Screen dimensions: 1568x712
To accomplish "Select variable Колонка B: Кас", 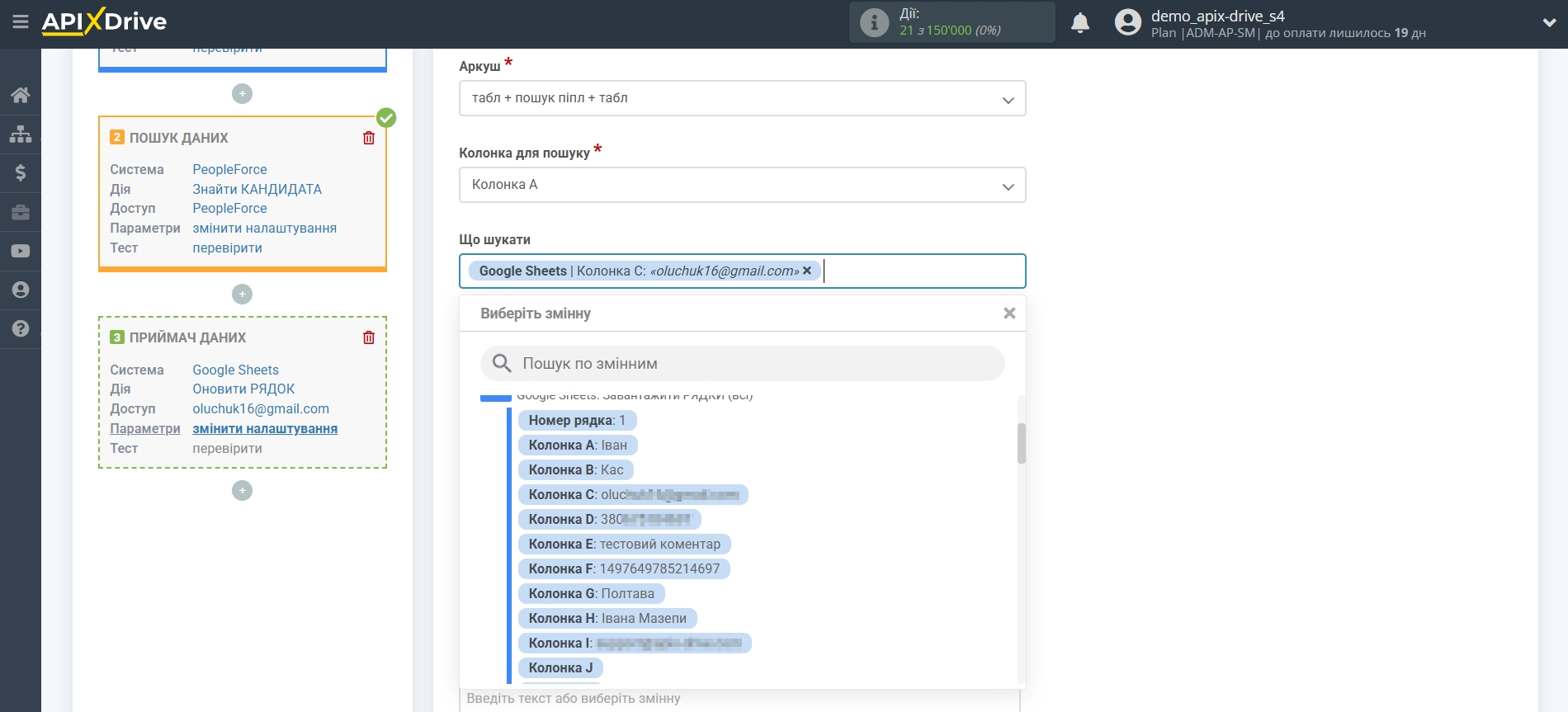I will 576,469.
